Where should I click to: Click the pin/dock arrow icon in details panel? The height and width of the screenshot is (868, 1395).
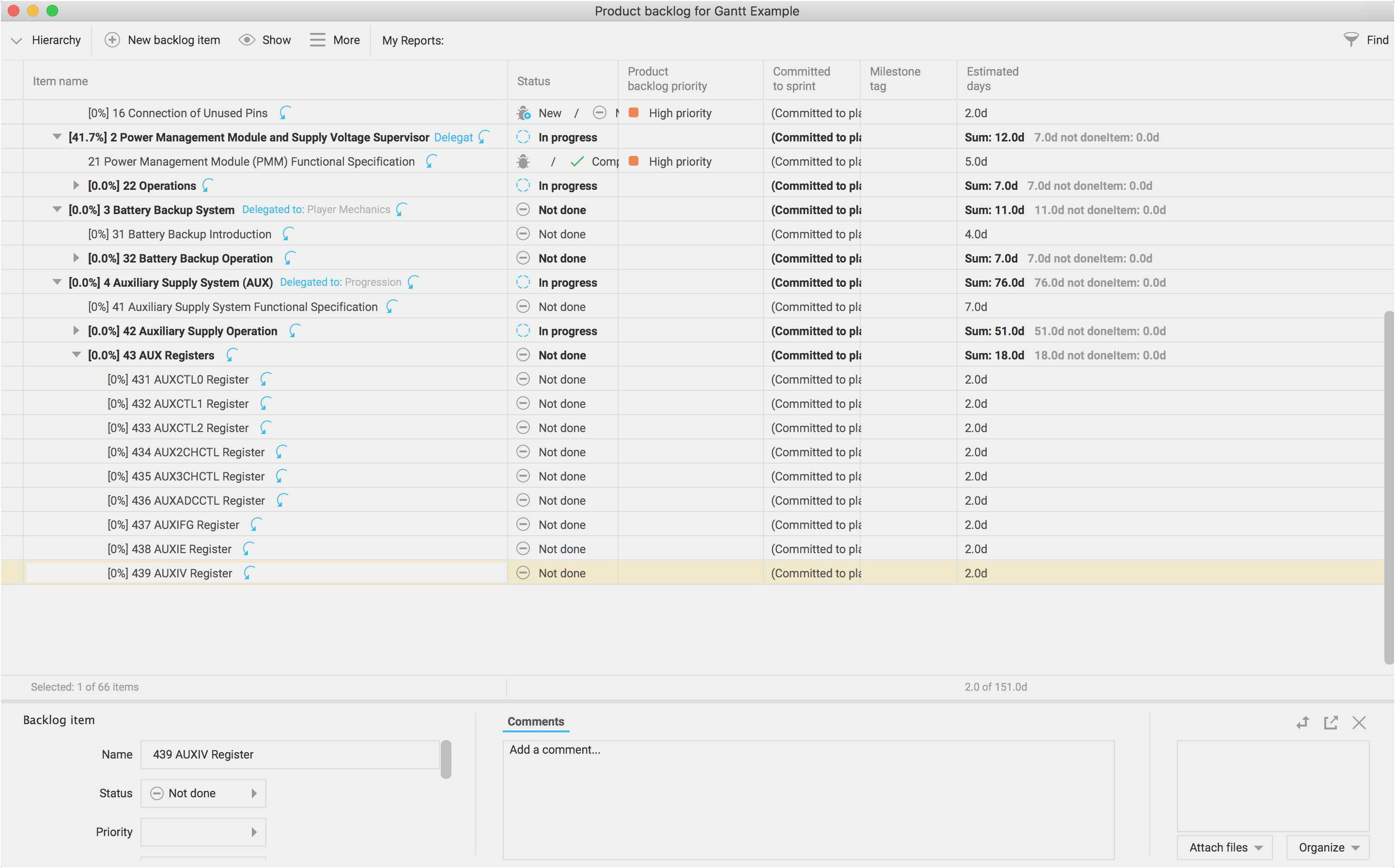point(1302,722)
